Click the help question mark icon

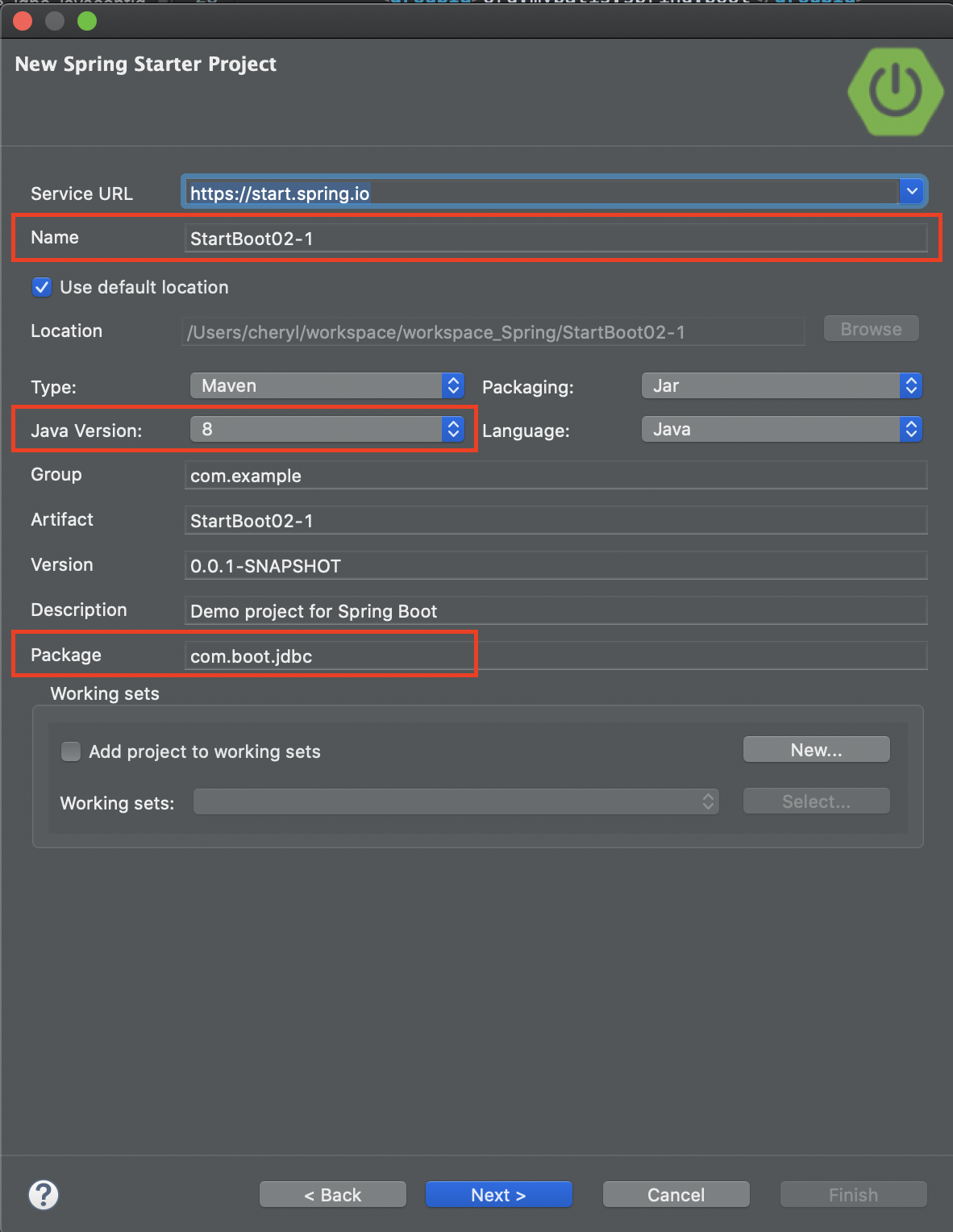pos(44,1195)
